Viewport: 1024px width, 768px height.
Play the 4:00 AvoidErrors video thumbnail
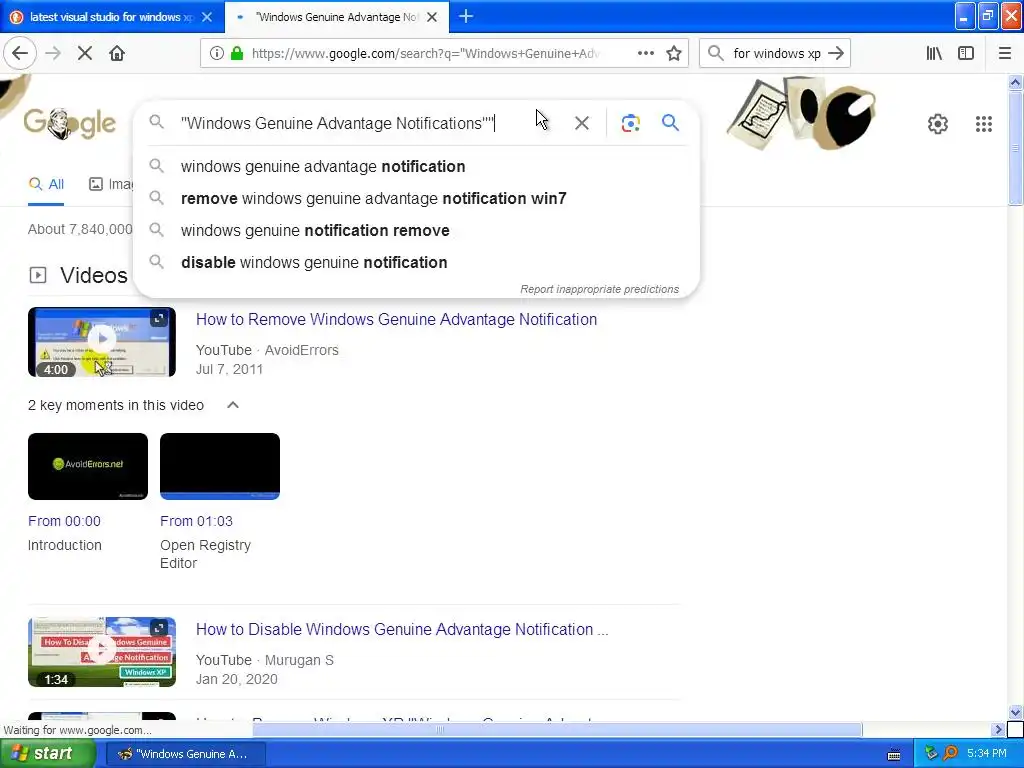coord(102,342)
